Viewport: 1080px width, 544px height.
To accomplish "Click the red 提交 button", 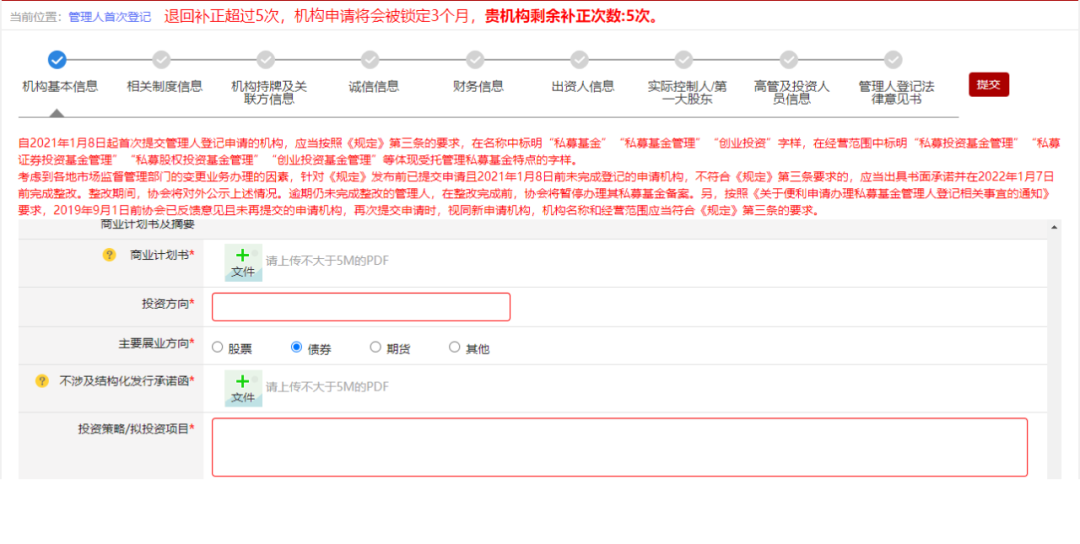I will (x=988, y=85).
